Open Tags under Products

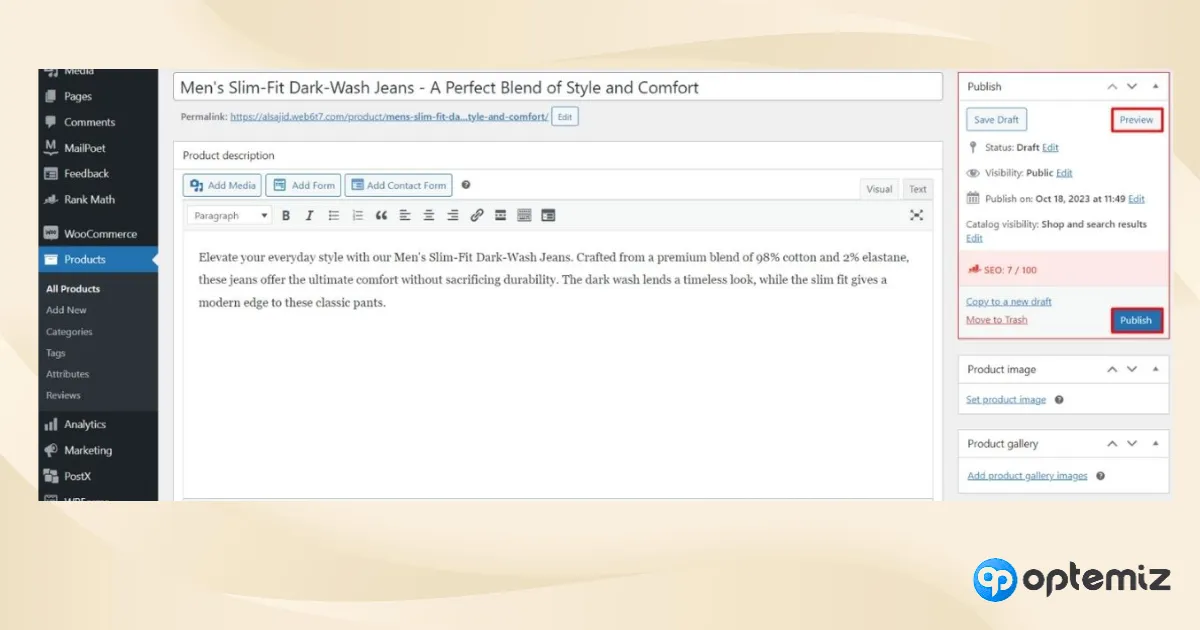tap(56, 353)
